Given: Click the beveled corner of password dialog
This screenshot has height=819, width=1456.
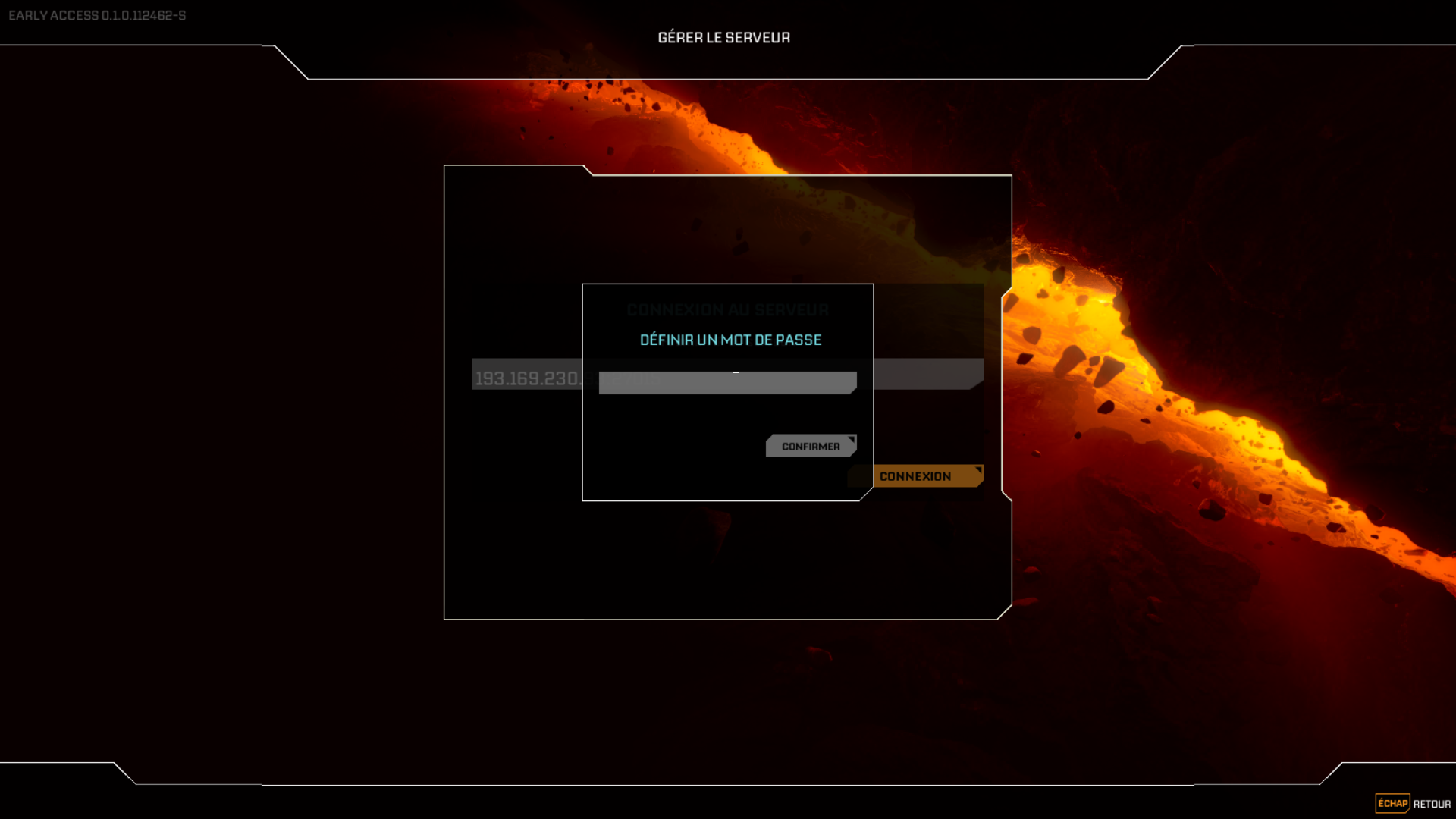Looking at the screenshot, I should click(867, 494).
